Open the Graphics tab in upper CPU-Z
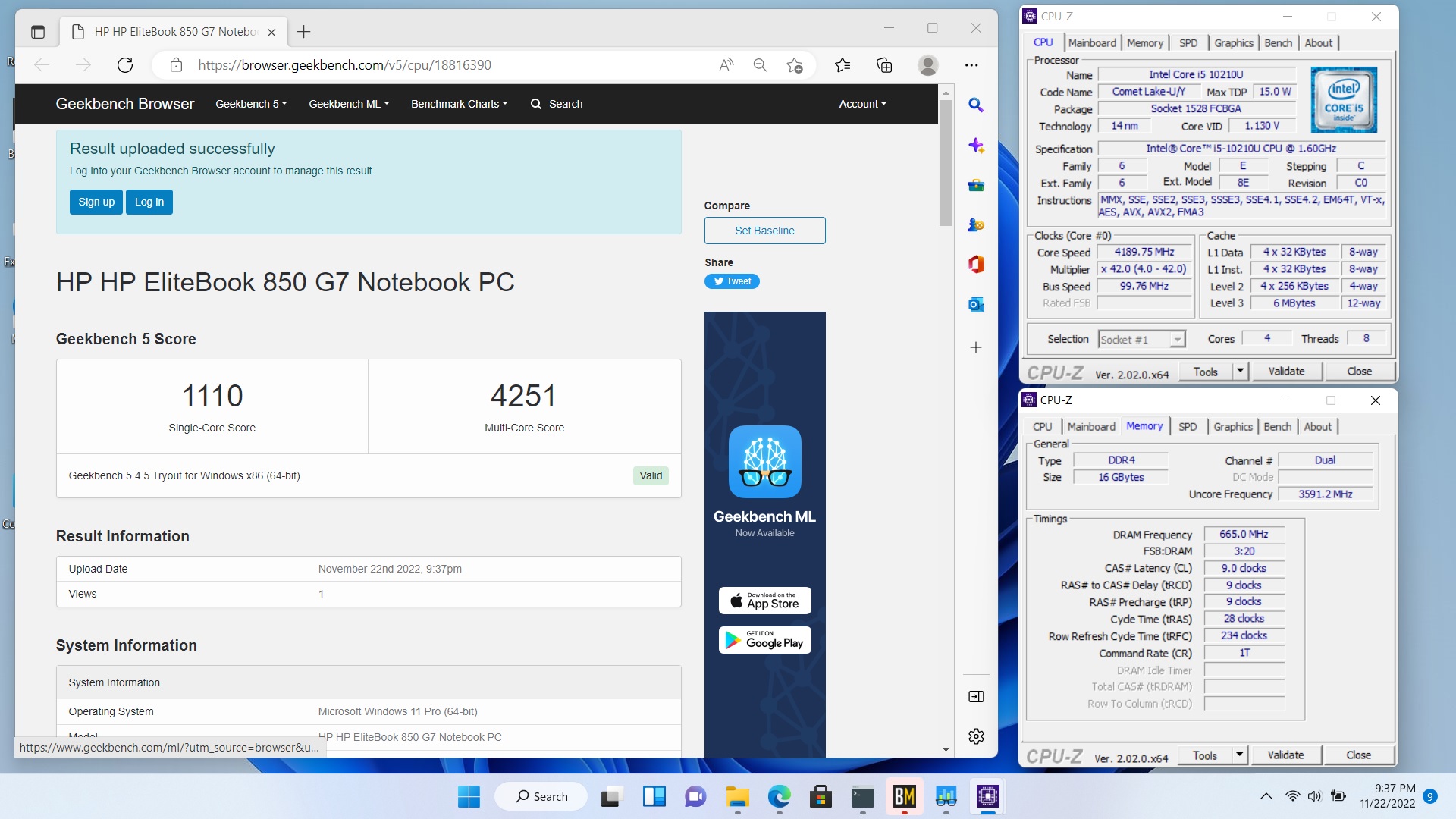Image resolution: width=1456 pixels, height=819 pixels. coord(1234,43)
